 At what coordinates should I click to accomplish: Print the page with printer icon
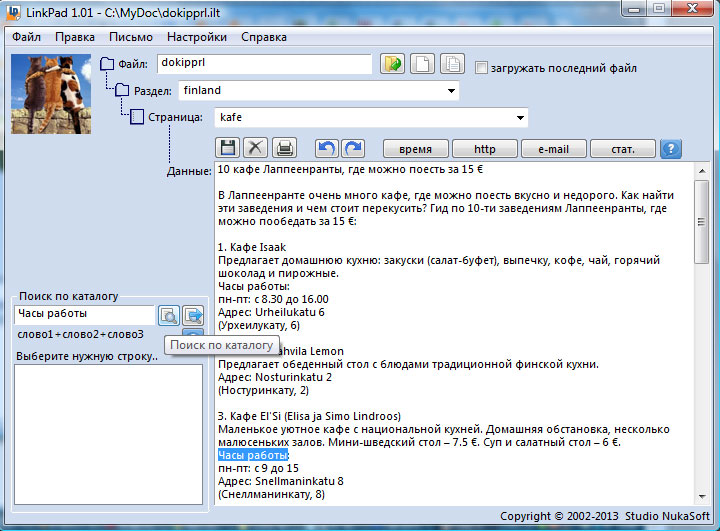point(284,148)
